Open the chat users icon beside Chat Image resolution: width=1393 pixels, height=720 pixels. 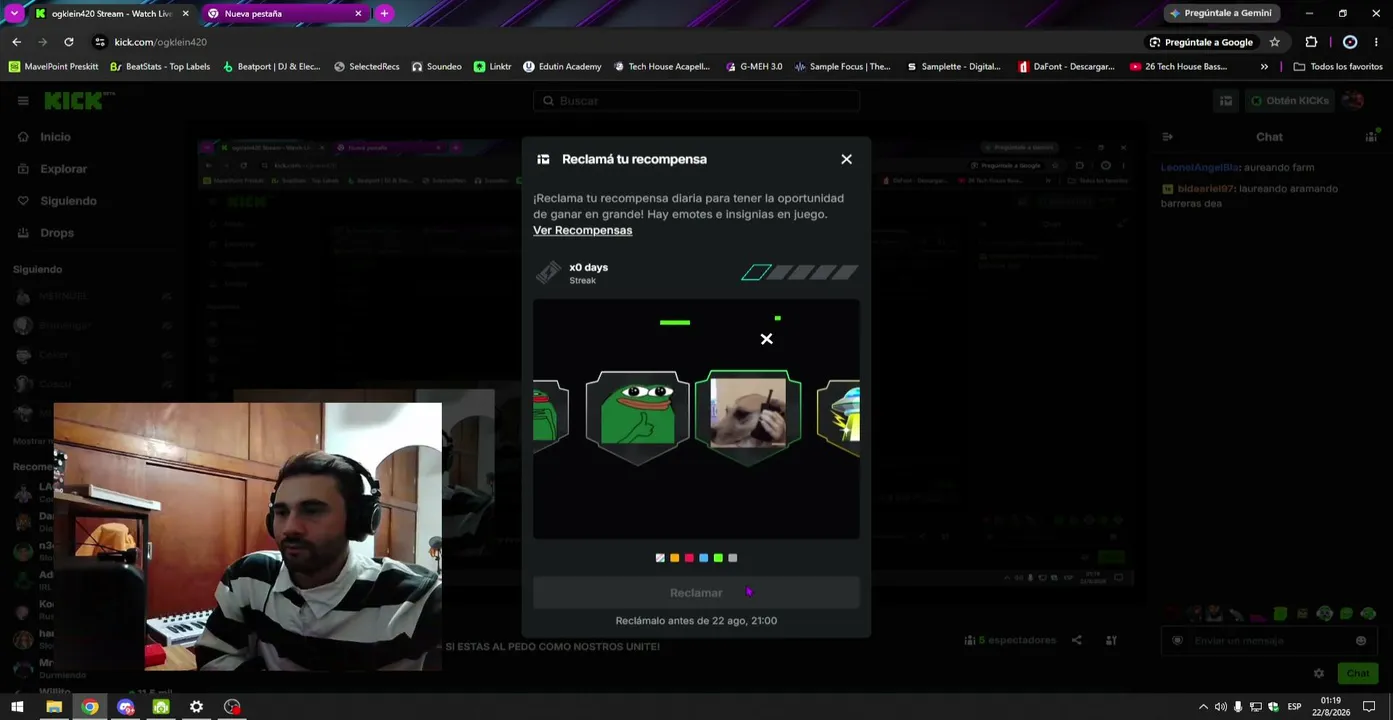pos(1371,137)
